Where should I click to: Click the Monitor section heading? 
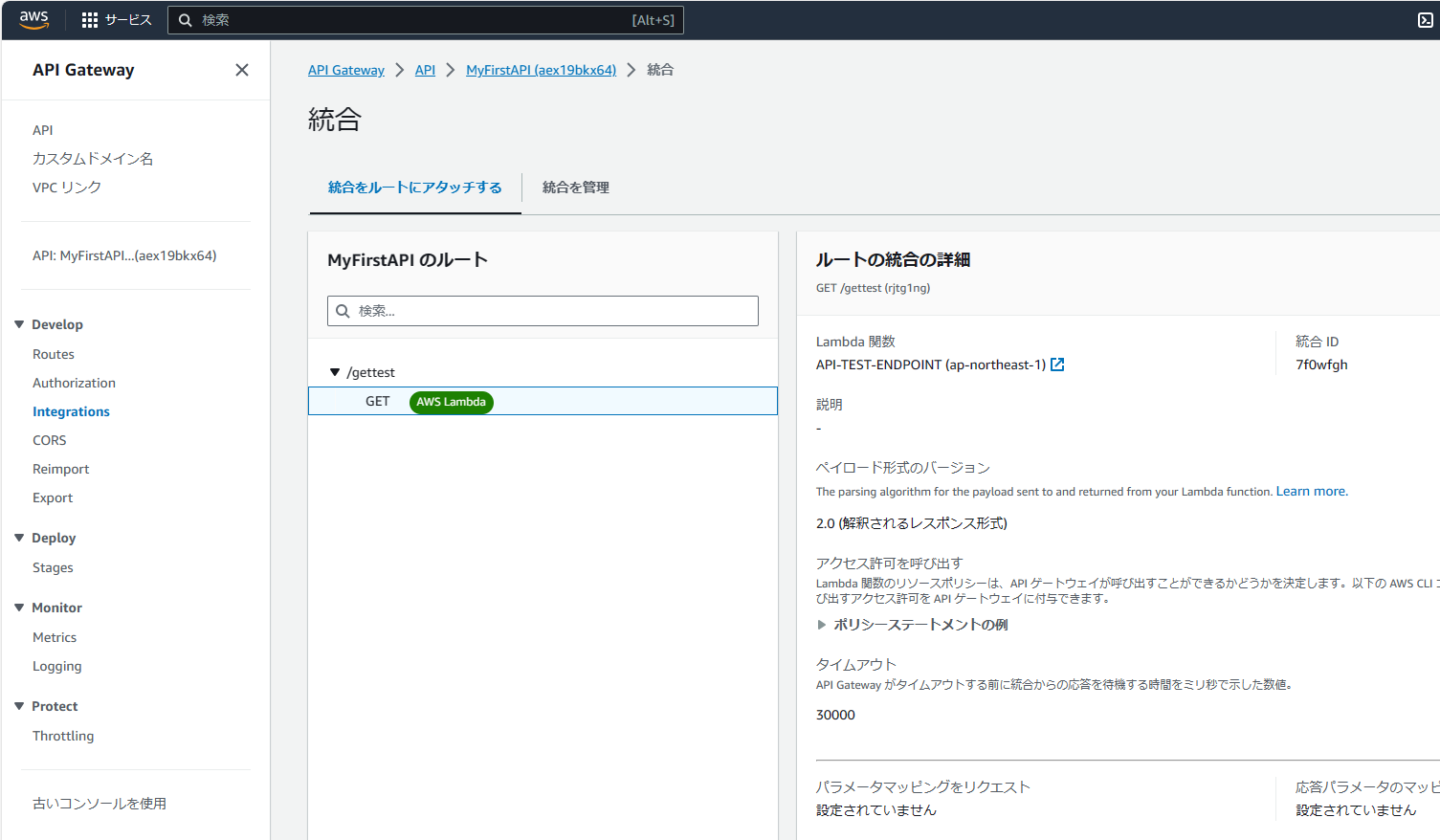click(56, 608)
